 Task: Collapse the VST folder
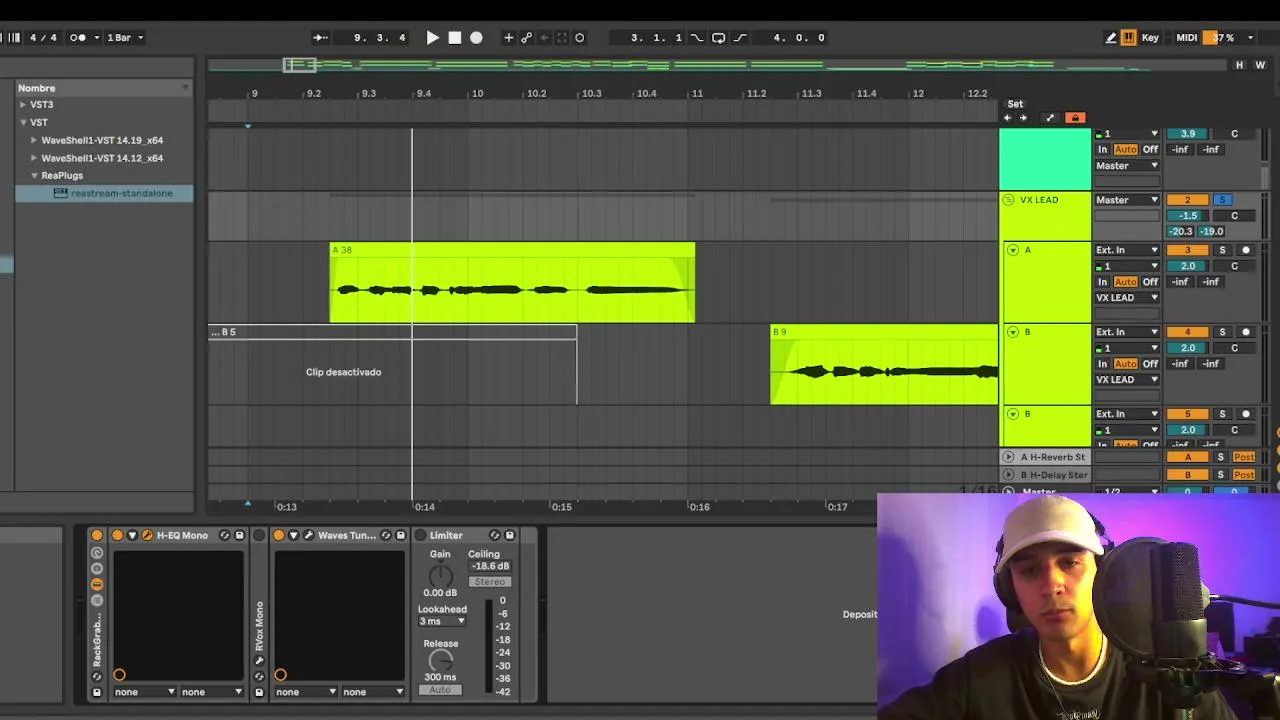(x=23, y=122)
